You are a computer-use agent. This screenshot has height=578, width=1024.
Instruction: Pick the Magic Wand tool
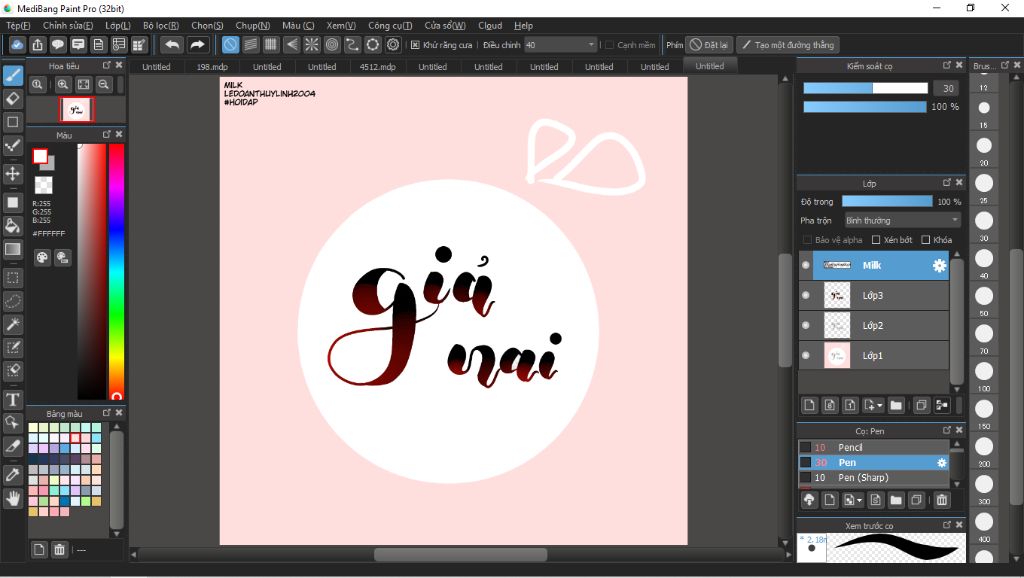(13, 324)
